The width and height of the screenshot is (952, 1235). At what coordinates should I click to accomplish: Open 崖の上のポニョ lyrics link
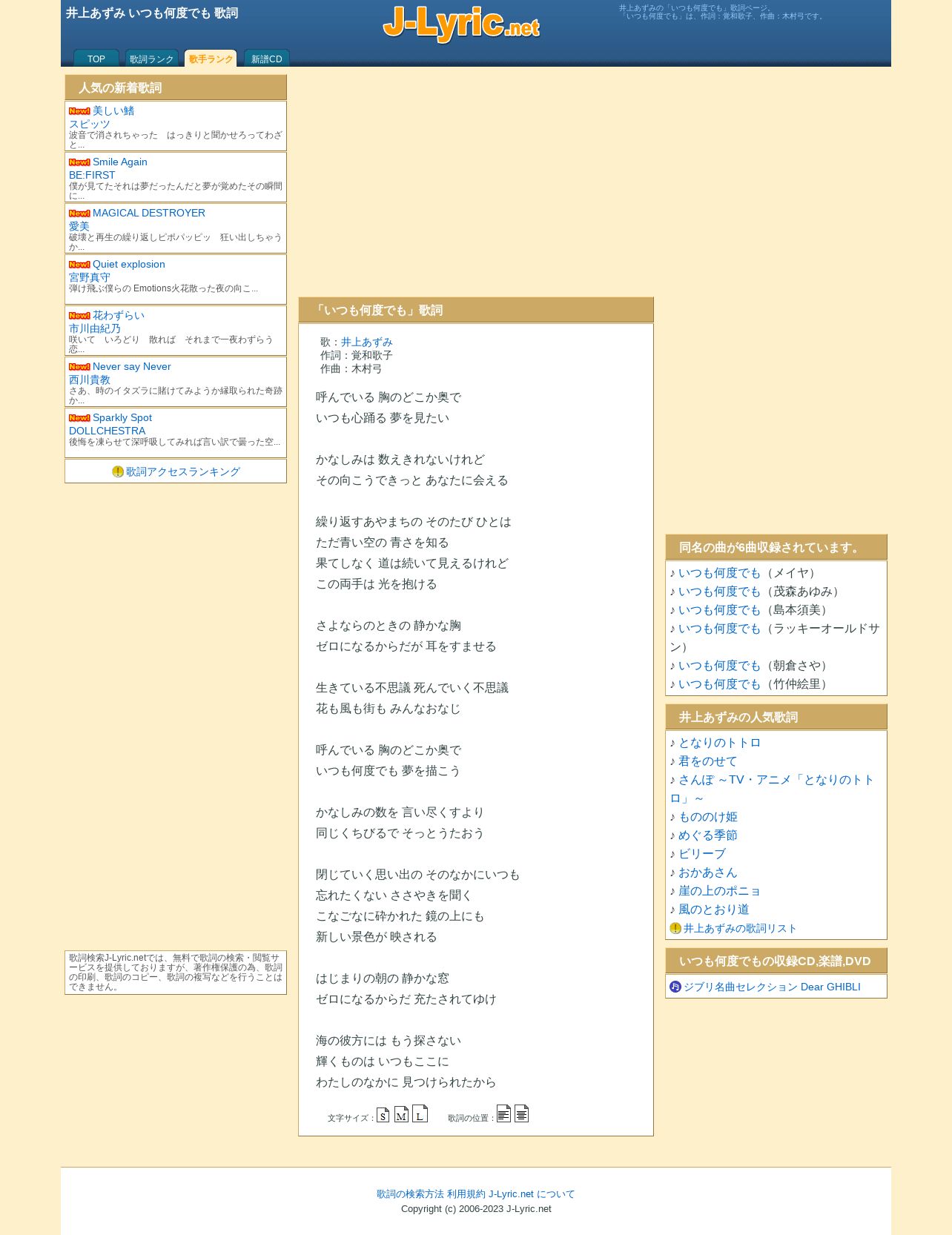720,891
